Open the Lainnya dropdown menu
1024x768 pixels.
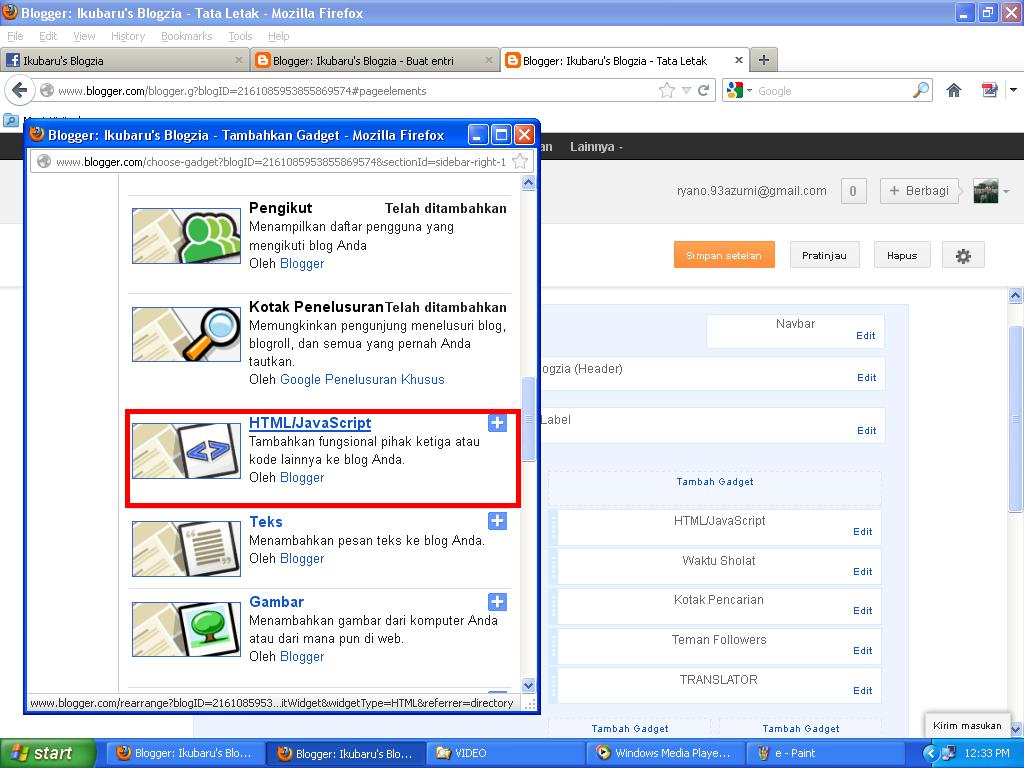pyautogui.click(x=596, y=145)
